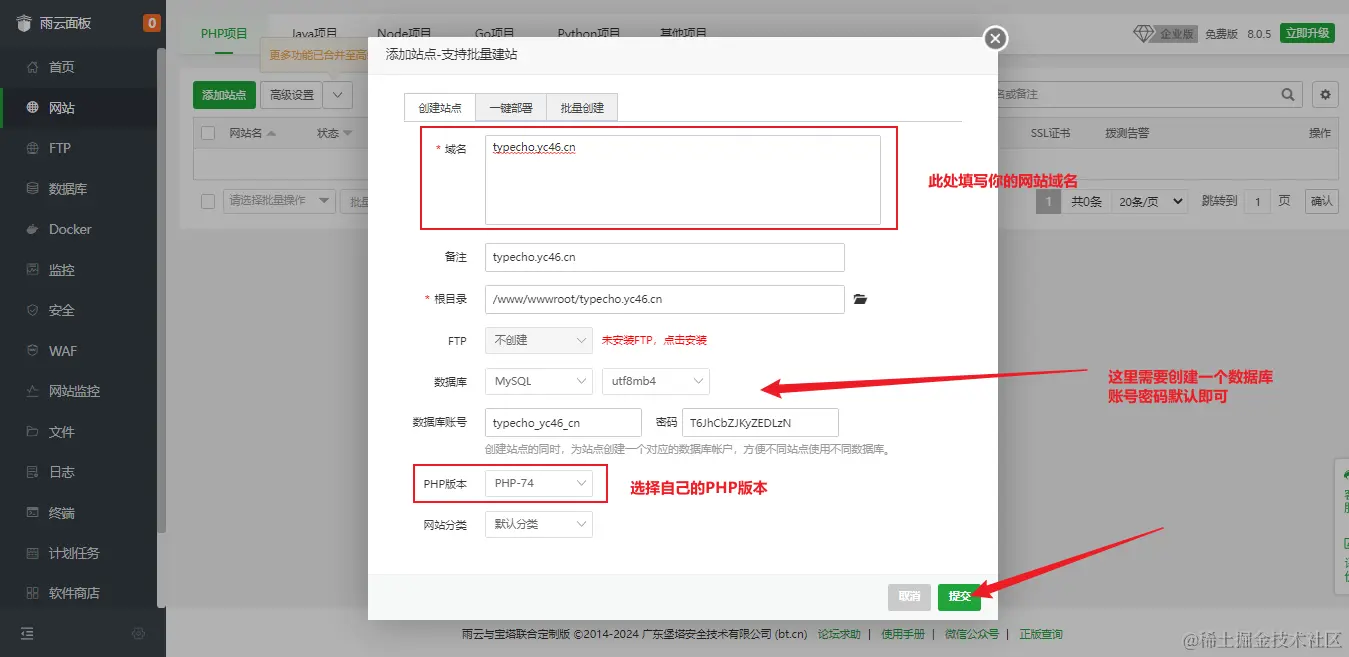Open the 软件商店 app store icon
This screenshot has width=1349, height=657.
tap(32, 593)
